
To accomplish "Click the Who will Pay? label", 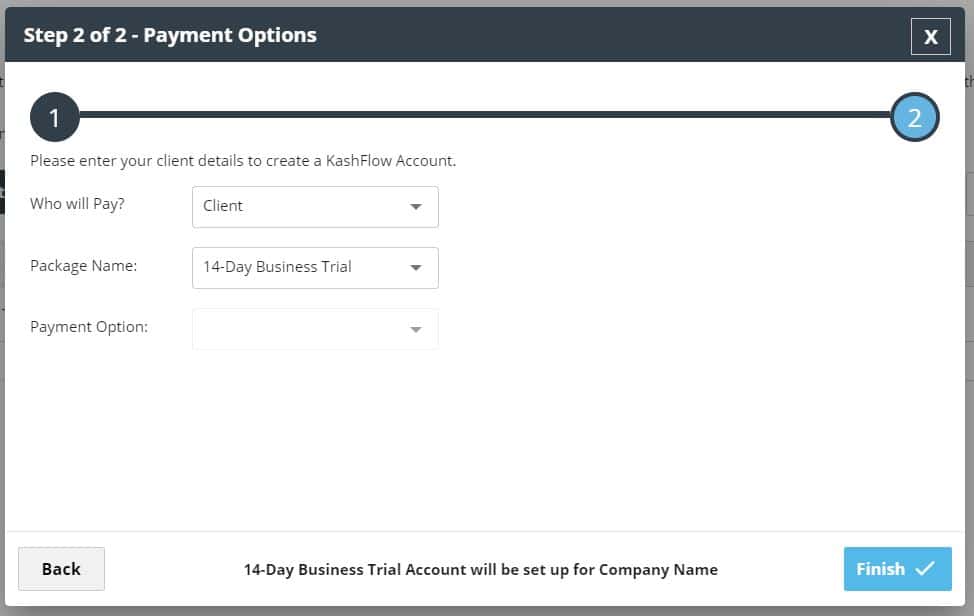I will [x=84, y=204].
